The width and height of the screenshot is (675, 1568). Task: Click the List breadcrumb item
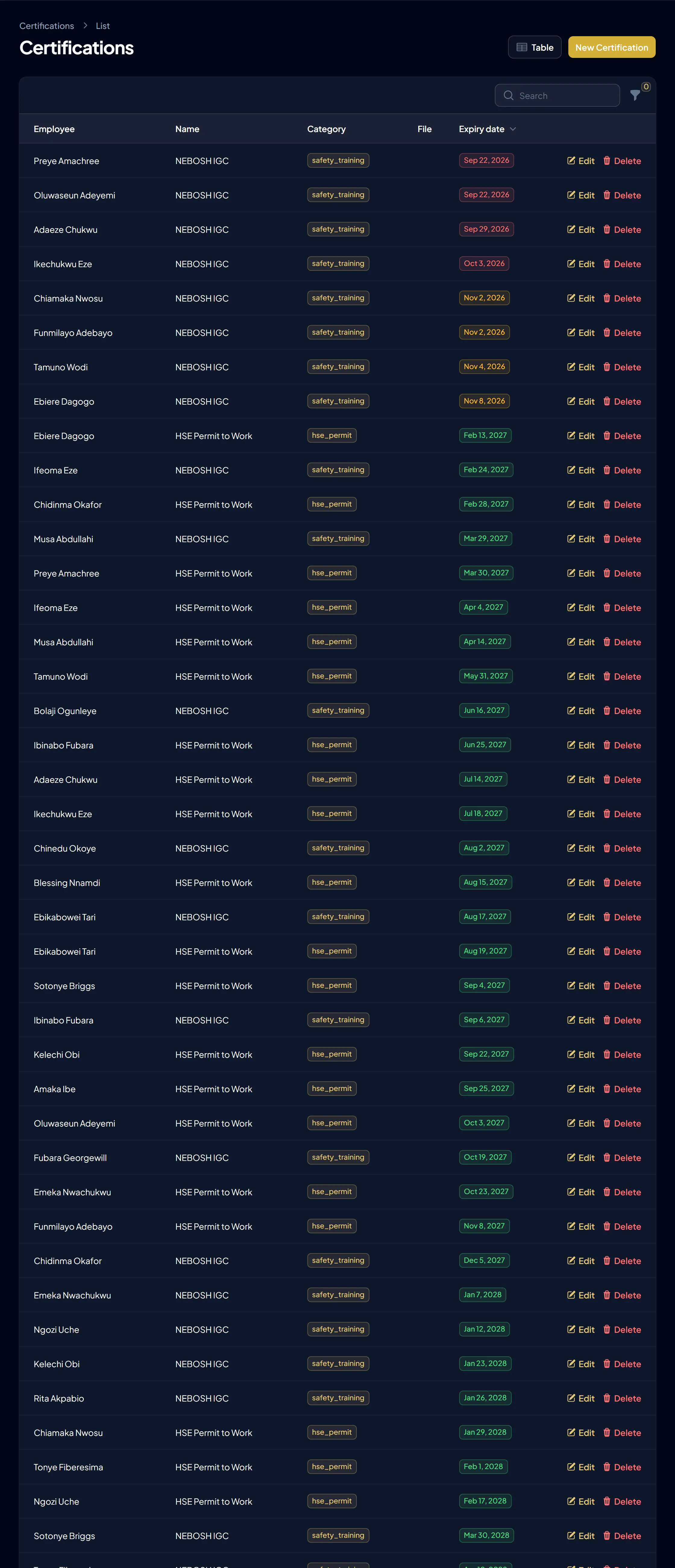point(103,26)
